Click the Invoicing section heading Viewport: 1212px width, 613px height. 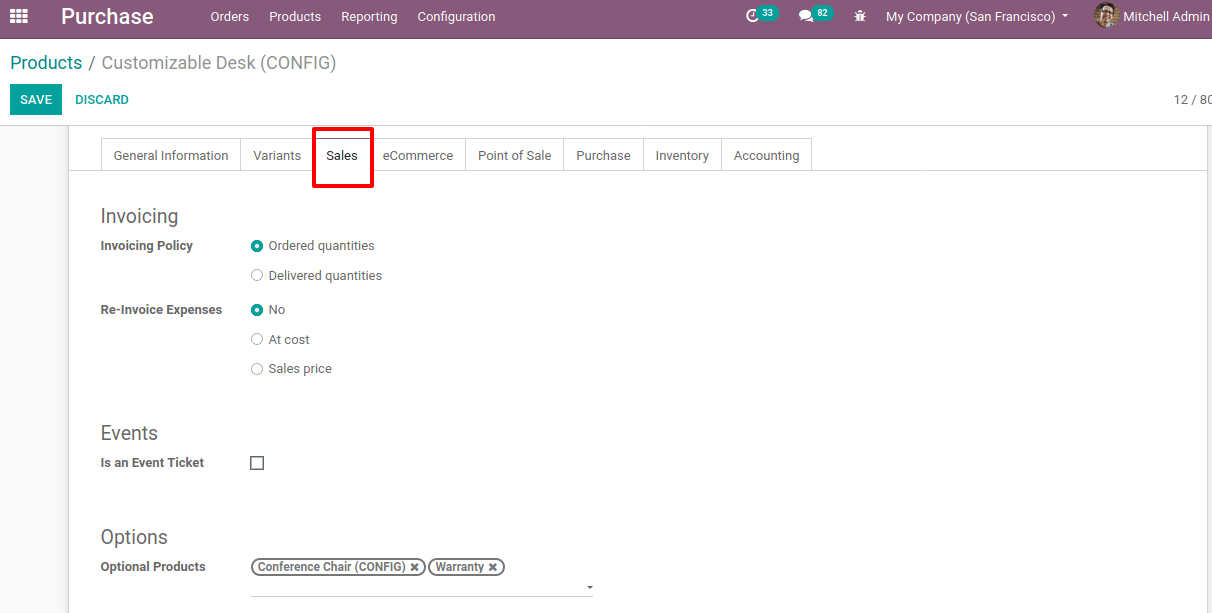coord(139,216)
